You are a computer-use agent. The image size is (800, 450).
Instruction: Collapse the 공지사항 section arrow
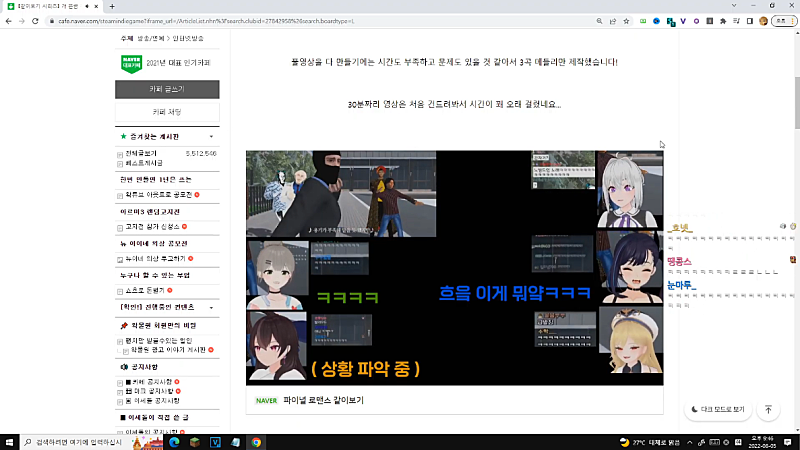pyautogui.click(x=211, y=367)
